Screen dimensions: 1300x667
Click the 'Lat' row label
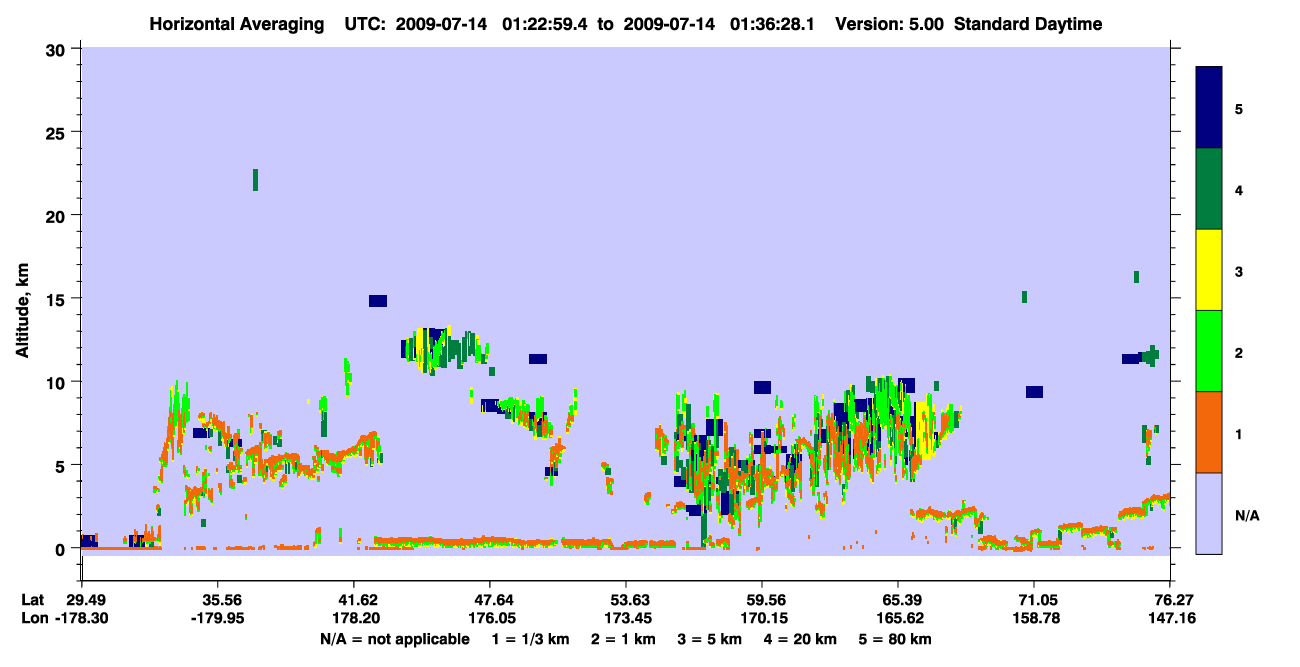coord(33,600)
